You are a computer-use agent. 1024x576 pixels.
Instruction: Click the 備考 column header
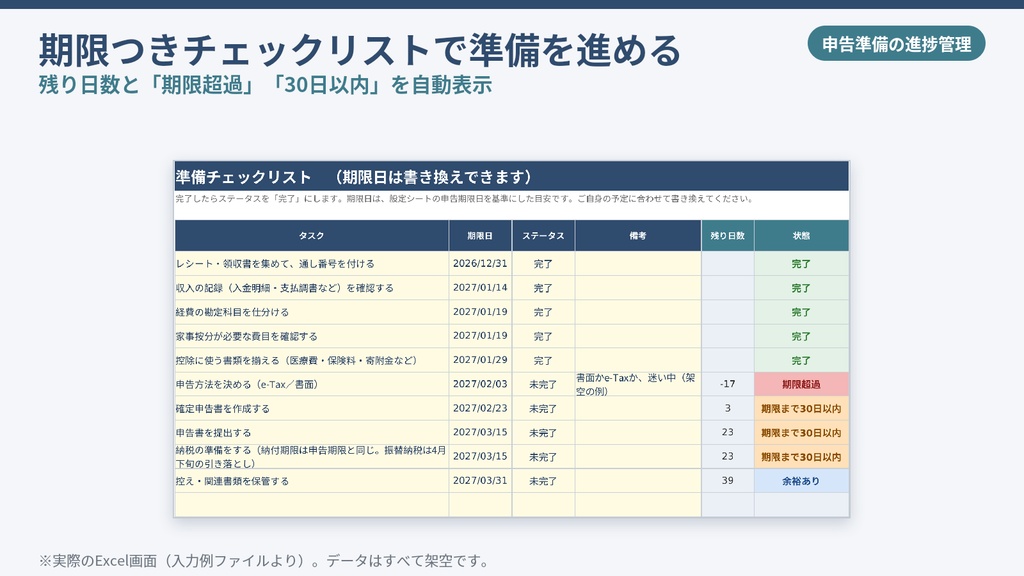pos(638,236)
